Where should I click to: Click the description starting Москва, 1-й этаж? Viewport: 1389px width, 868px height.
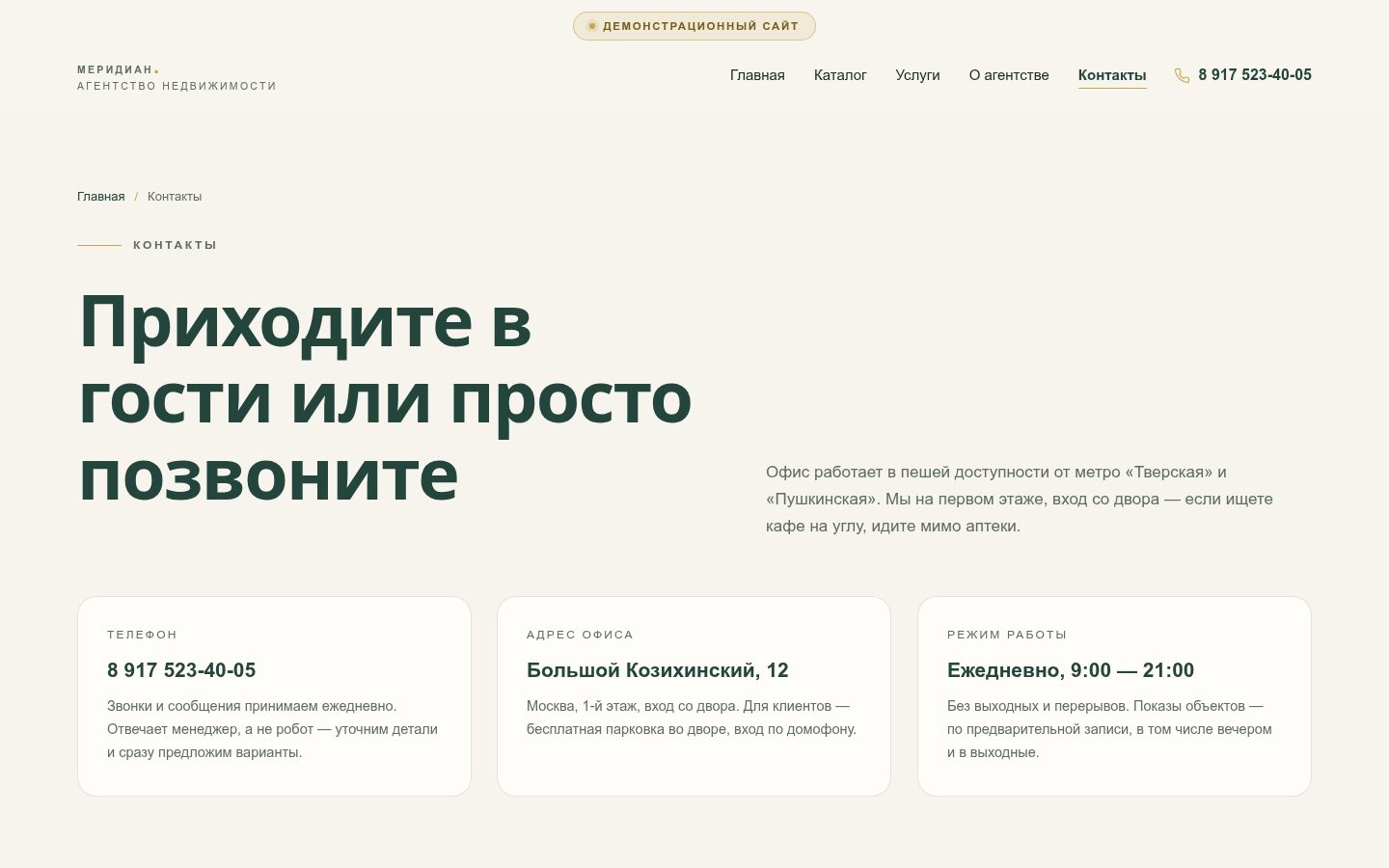[x=692, y=718]
